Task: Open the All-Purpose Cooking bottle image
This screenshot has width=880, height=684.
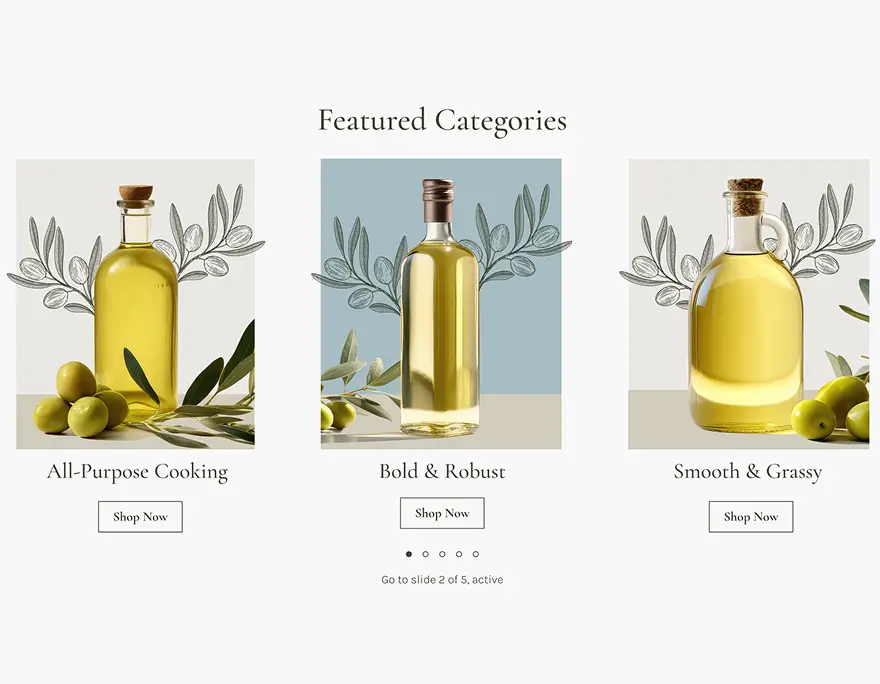Action: click(135, 304)
